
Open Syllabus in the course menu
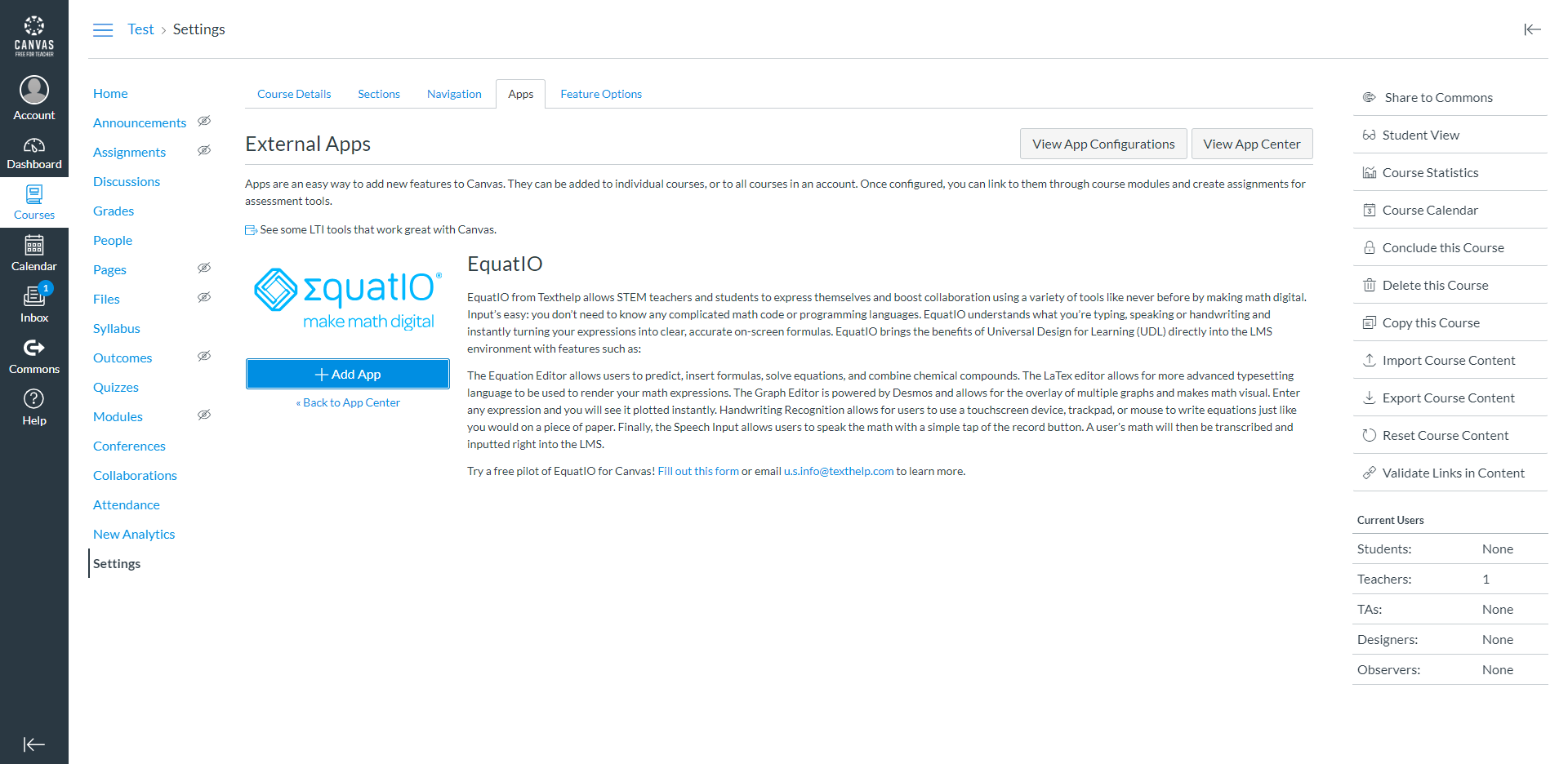coord(117,328)
